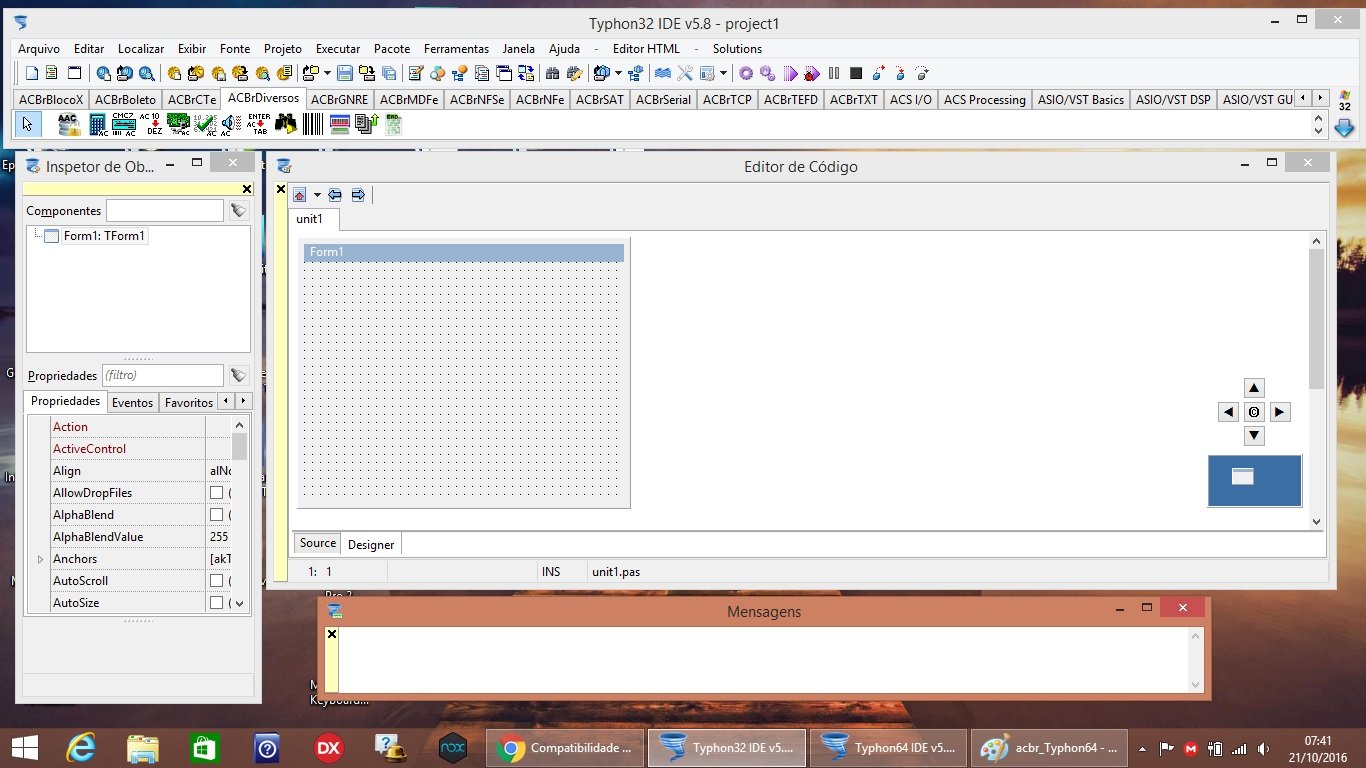Viewport: 1366px width, 768px height.
Task: Open Chrome from the Windows taskbar
Action: [x=565, y=748]
